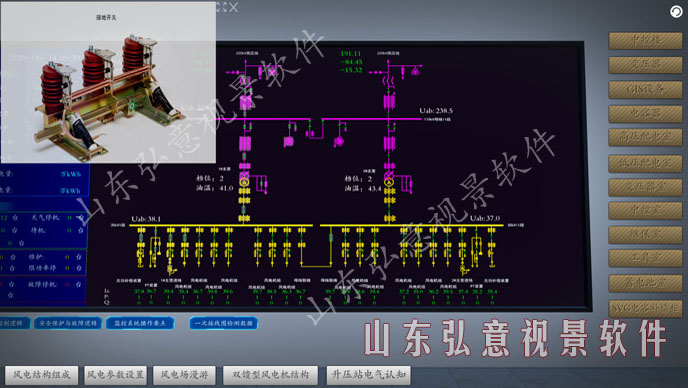Switch to 风电场漫游 tab

click(184, 375)
